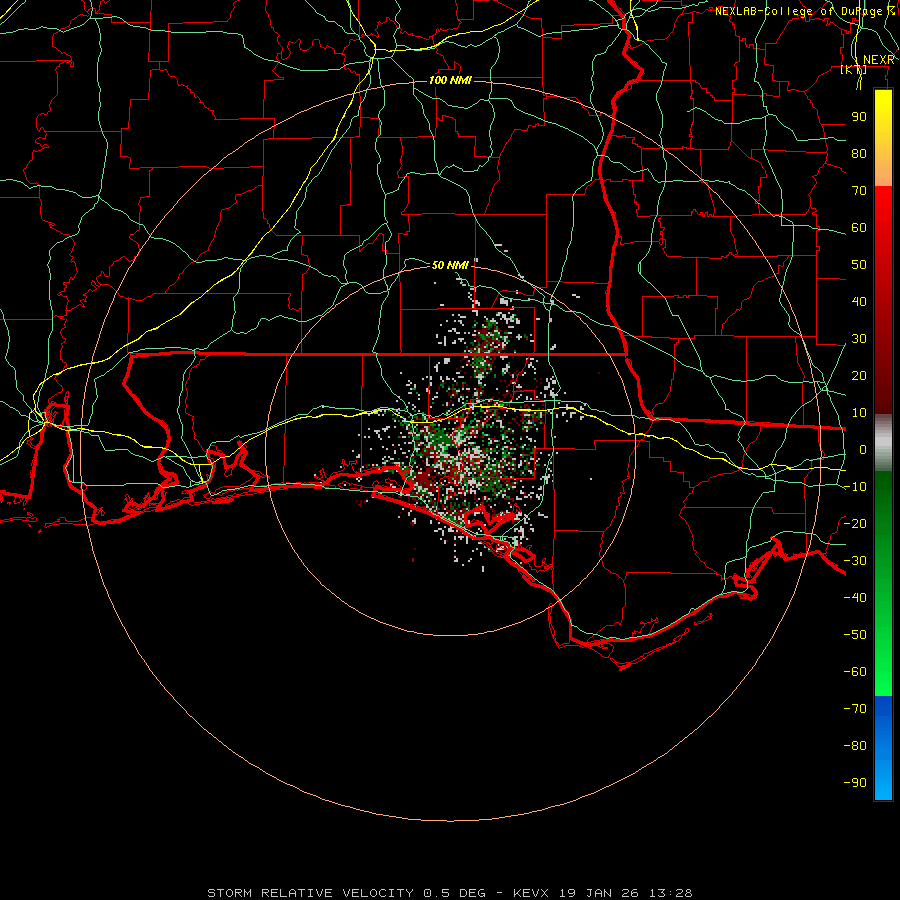
Task: Click the "-20" scale value
Action: pyautogui.click(x=855, y=523)
